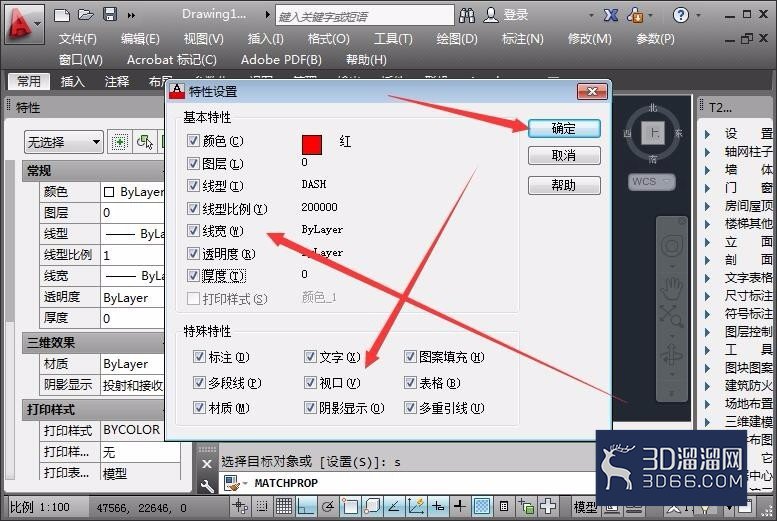777x521 pixels.
Task: Uncheck the 线型比例(Y) checkbox
Action: (193, 208)
